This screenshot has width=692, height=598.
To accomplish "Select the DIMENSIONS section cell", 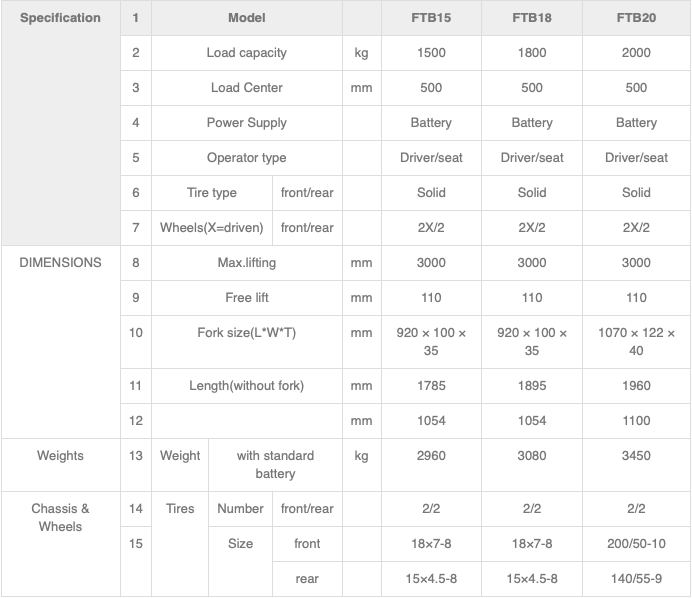I will (60, 342).
